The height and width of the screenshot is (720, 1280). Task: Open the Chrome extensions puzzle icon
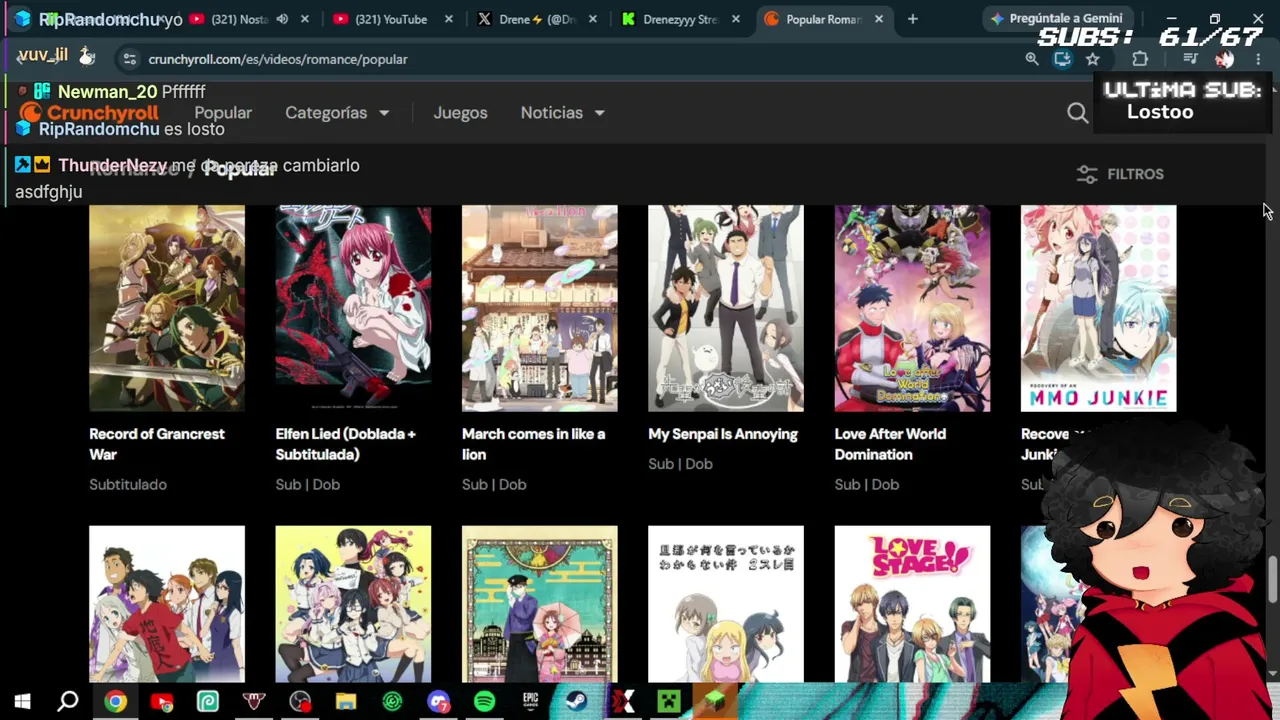coord(1140,59)
